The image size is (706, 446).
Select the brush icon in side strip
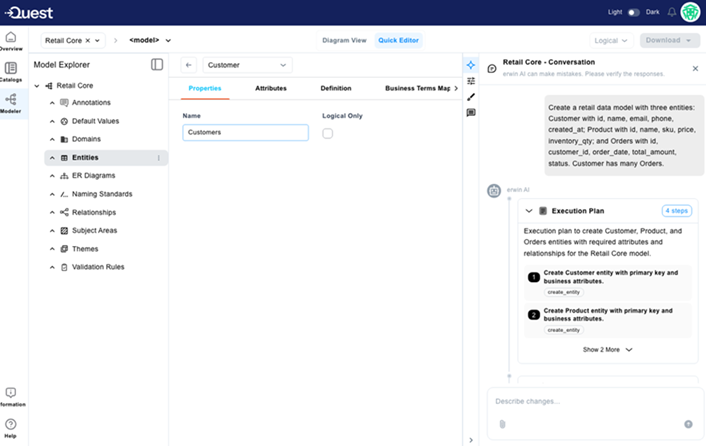pos(471,97)
